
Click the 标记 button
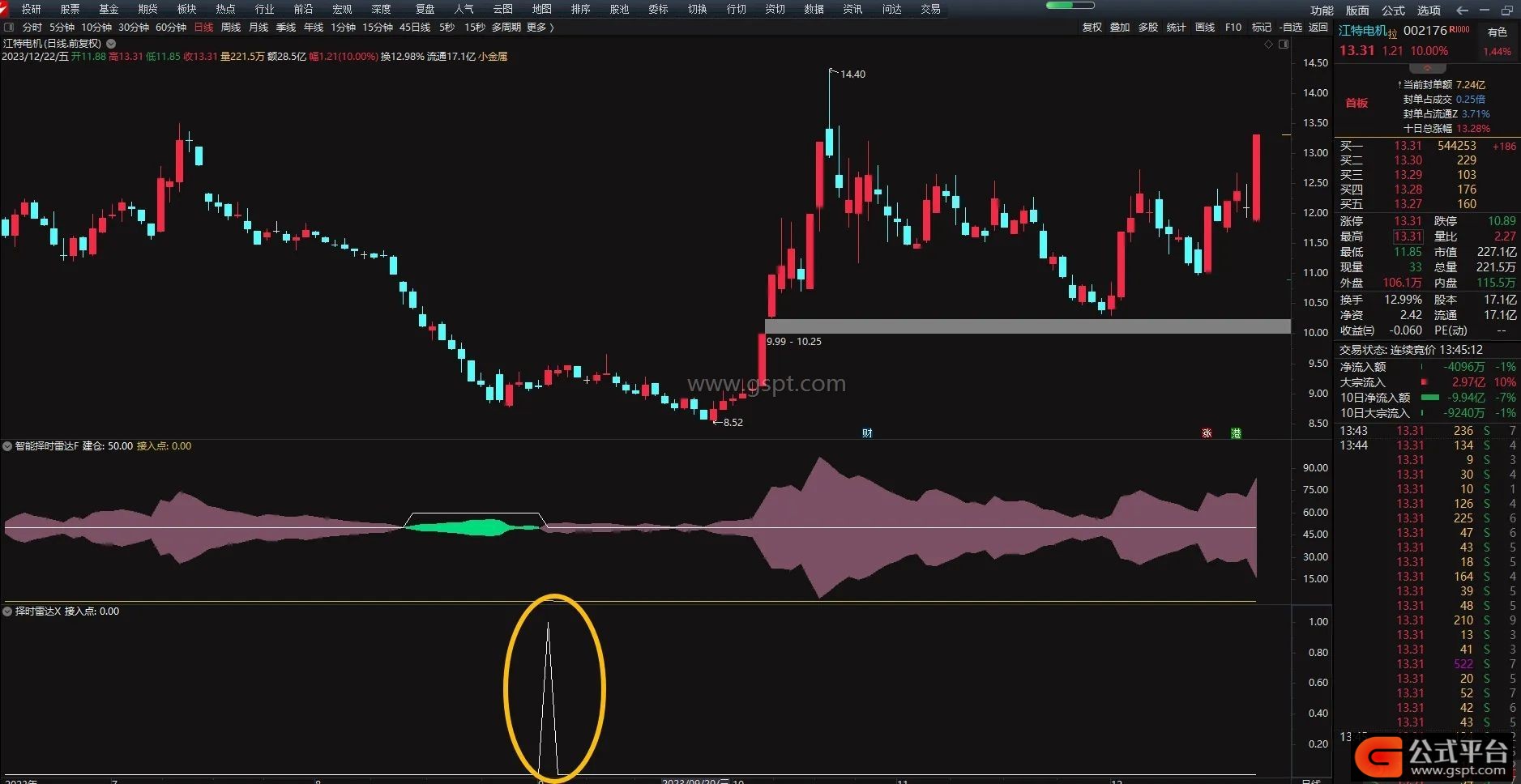(1262, 28)
